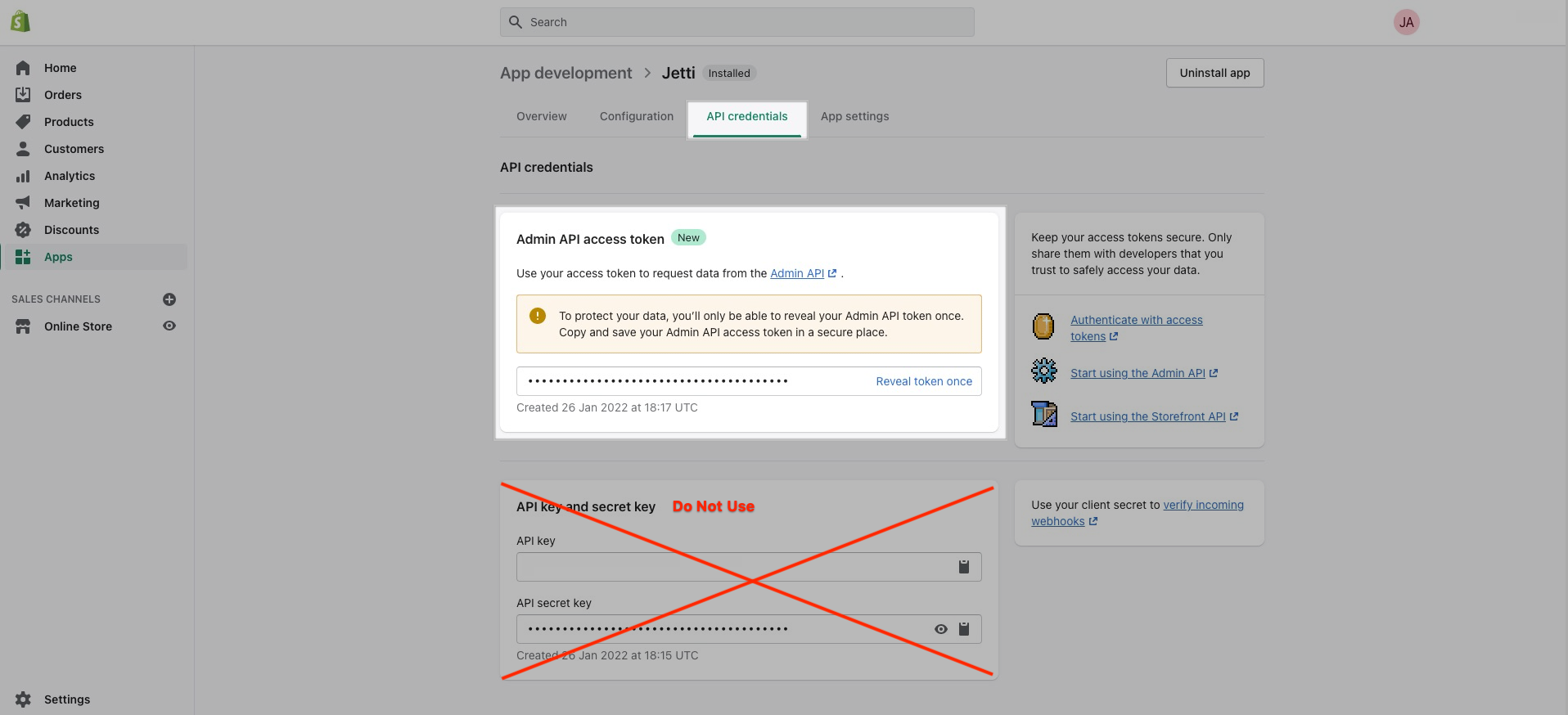Click the search magnifier icon
This screenshot has width=1568, height=715.
[516, 22]
